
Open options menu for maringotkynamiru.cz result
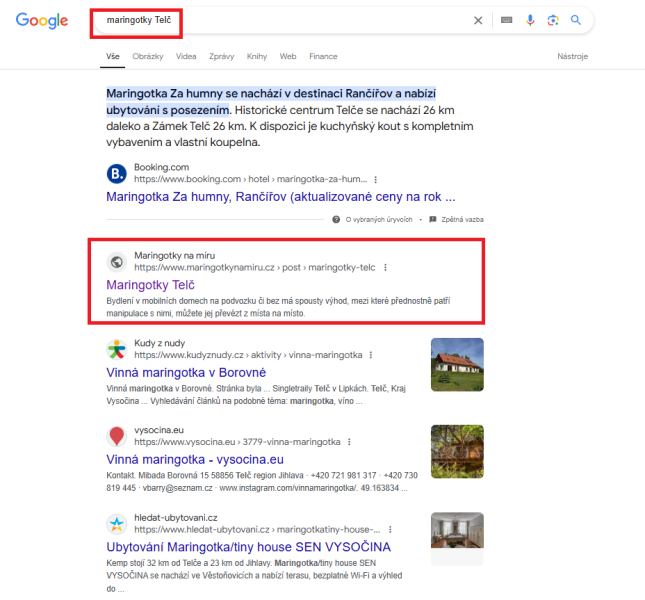385,267
